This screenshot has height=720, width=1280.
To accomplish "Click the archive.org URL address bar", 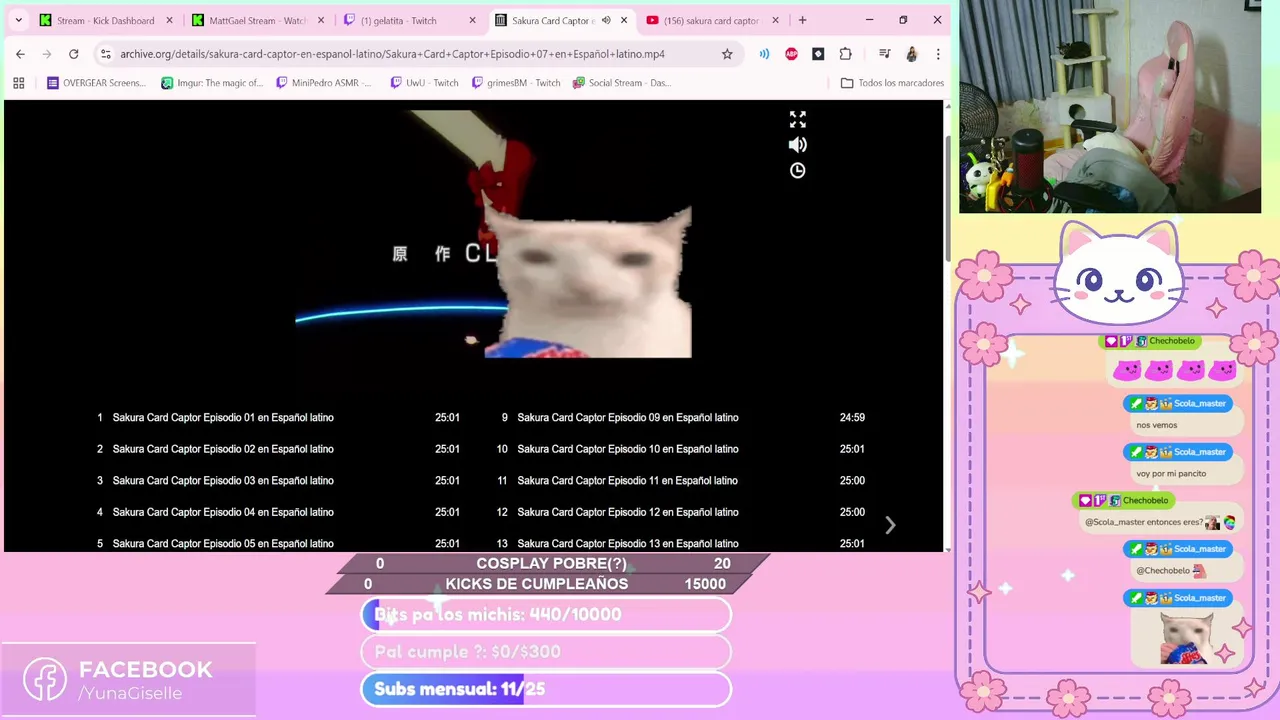I will coord(392,54).
